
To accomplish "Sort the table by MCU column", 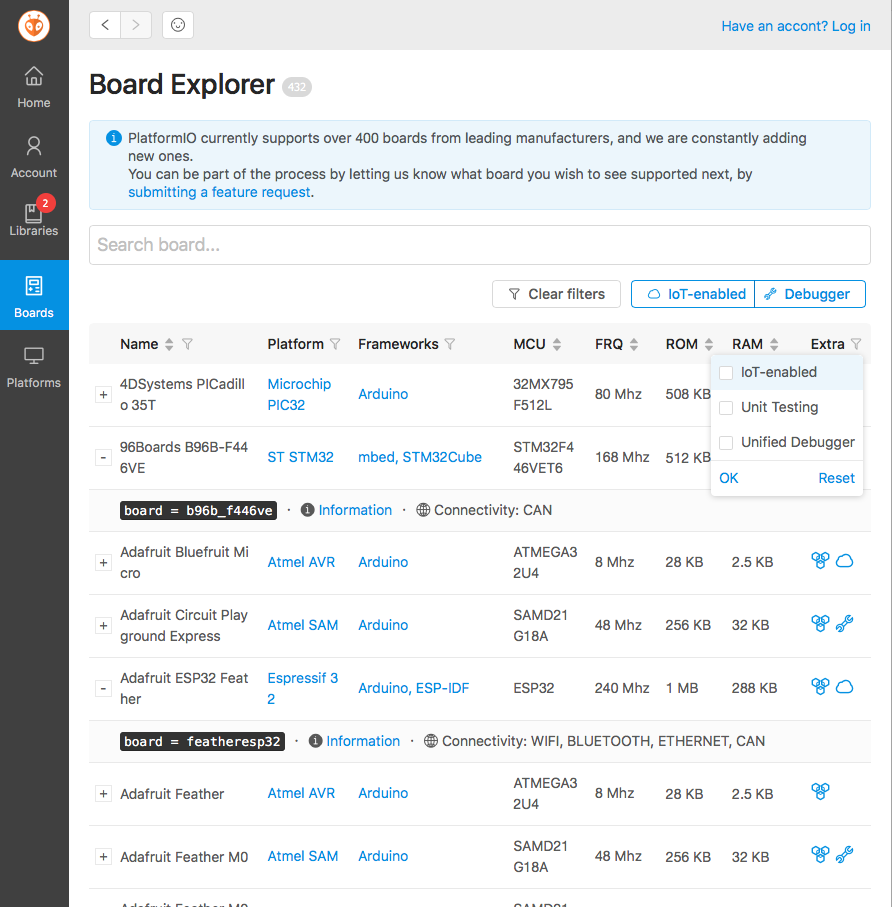I will [x=556, y=344].
